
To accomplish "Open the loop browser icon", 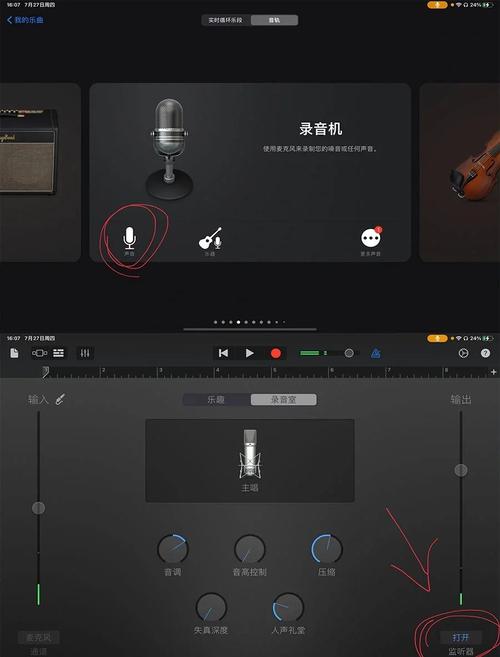I will 463,353.
